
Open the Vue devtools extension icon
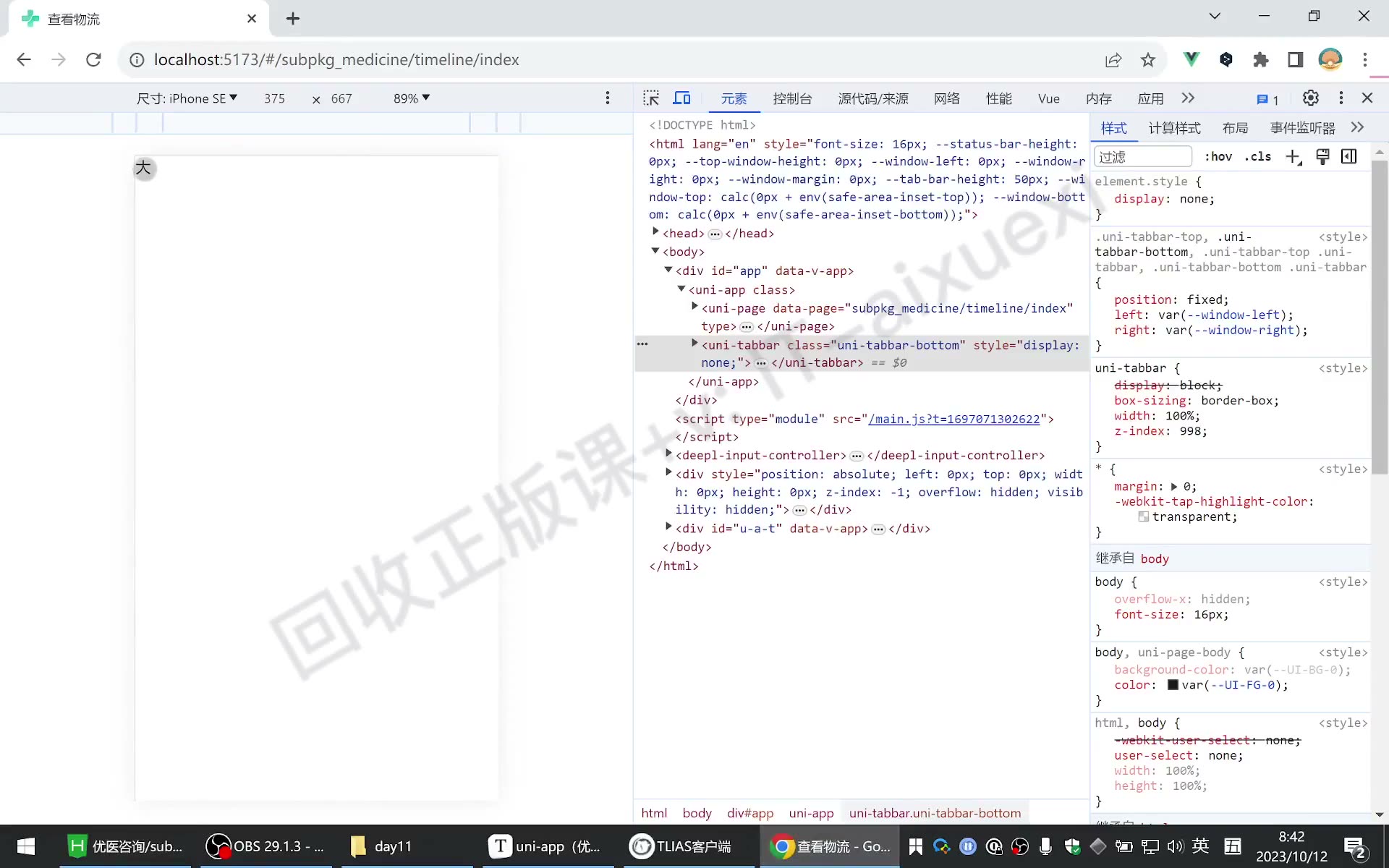tap(1191, 60)
